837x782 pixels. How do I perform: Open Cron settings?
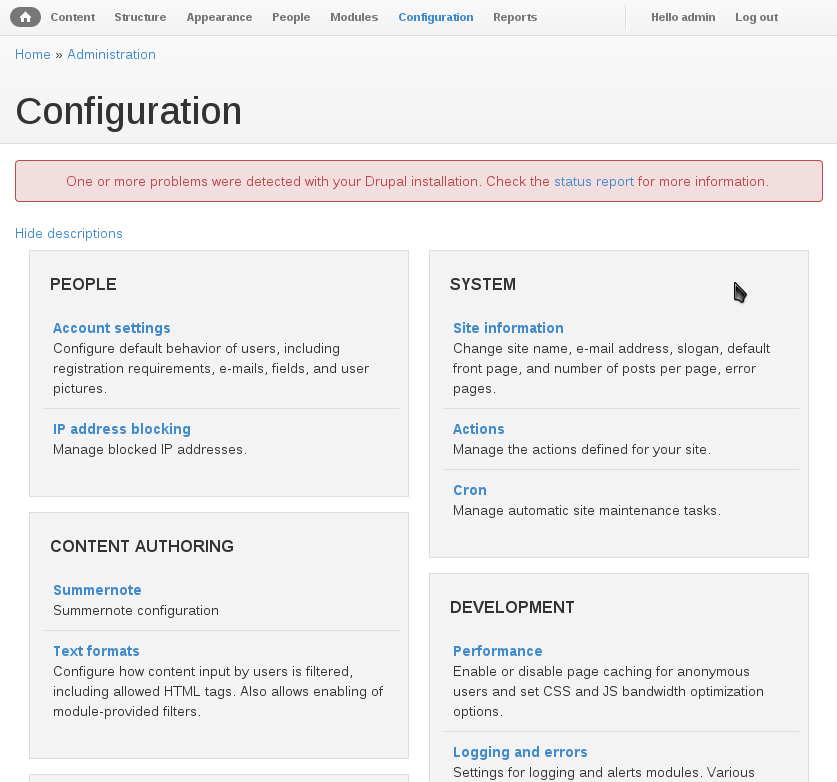(x=470, y=490)
